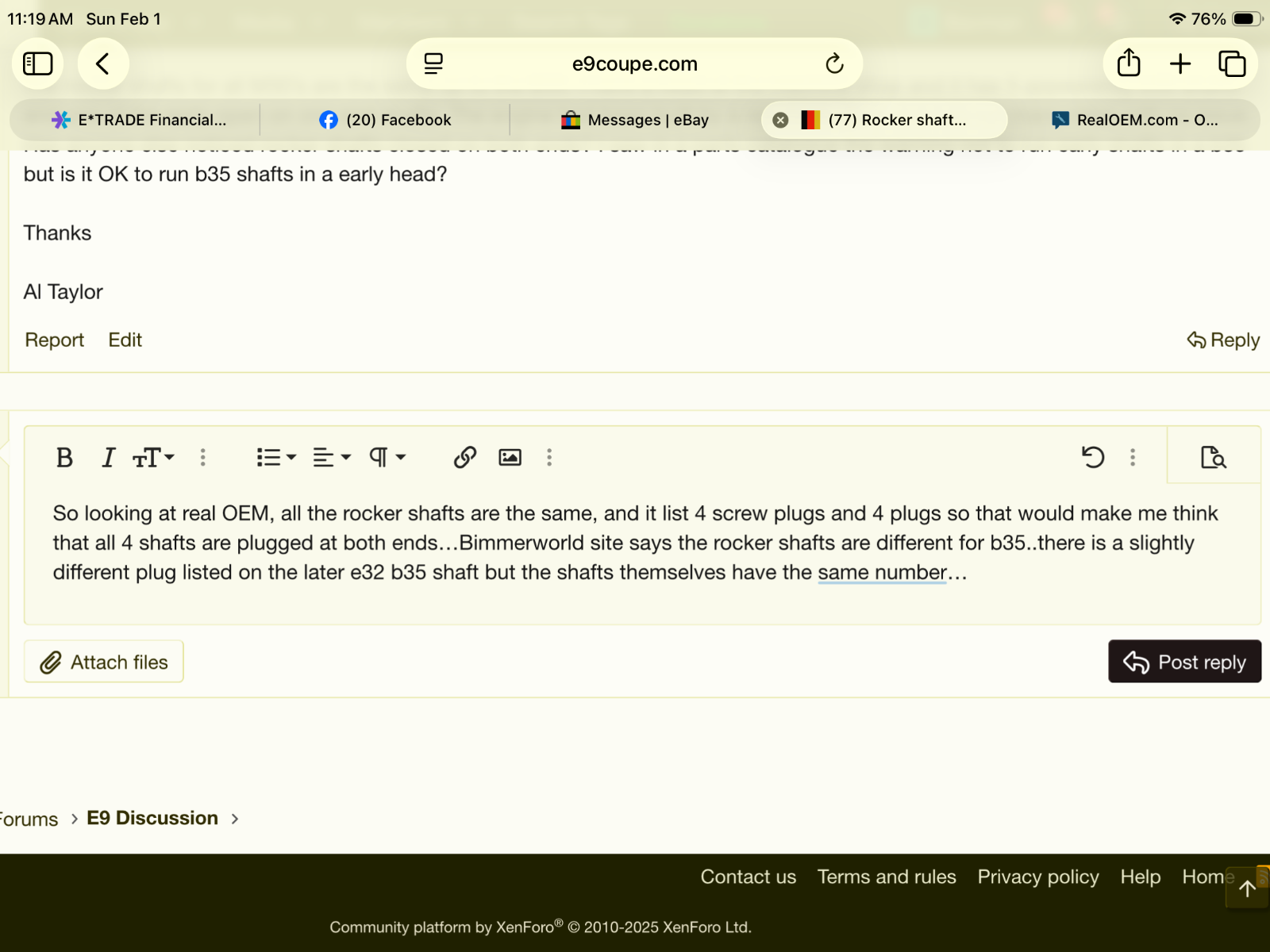Switch to the Messages eBay tab
Viewport: 1270px width, 952px height.
pyautogui.click(x=635, y=120)
